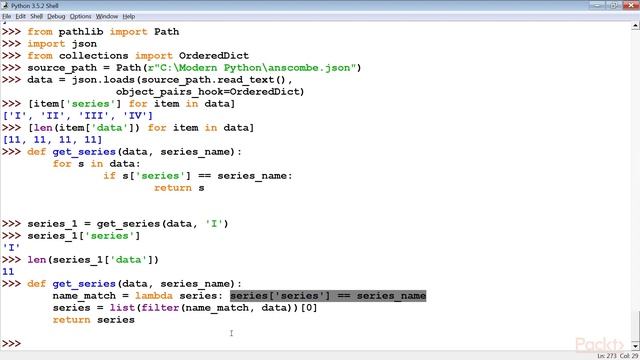This screenshot has height=360, width=640.
Task: Click the highlighted lambda expression text
Action: 328,296
